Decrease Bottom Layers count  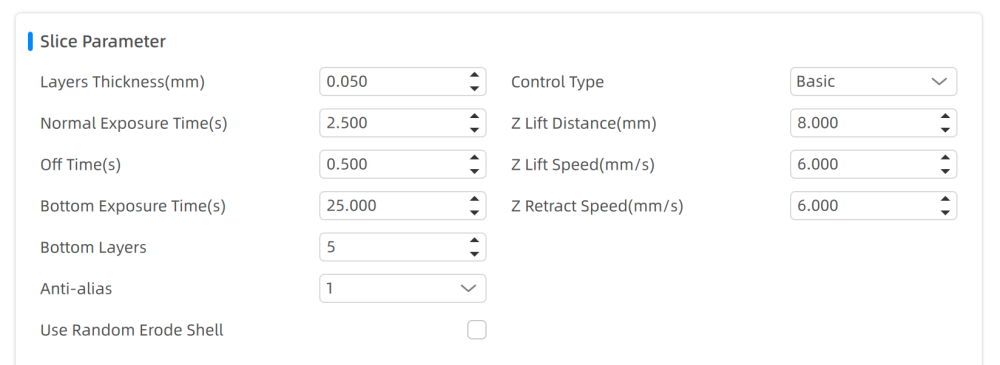click(474, 254)
